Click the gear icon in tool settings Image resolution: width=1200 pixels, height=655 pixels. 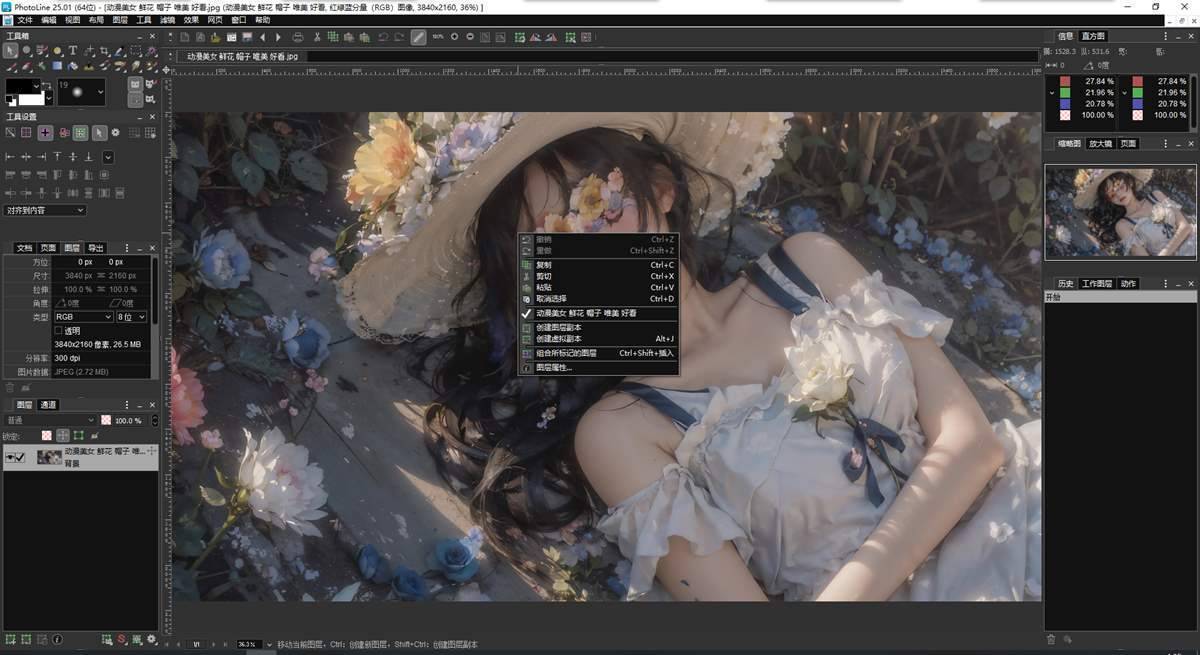pos(115,132)
